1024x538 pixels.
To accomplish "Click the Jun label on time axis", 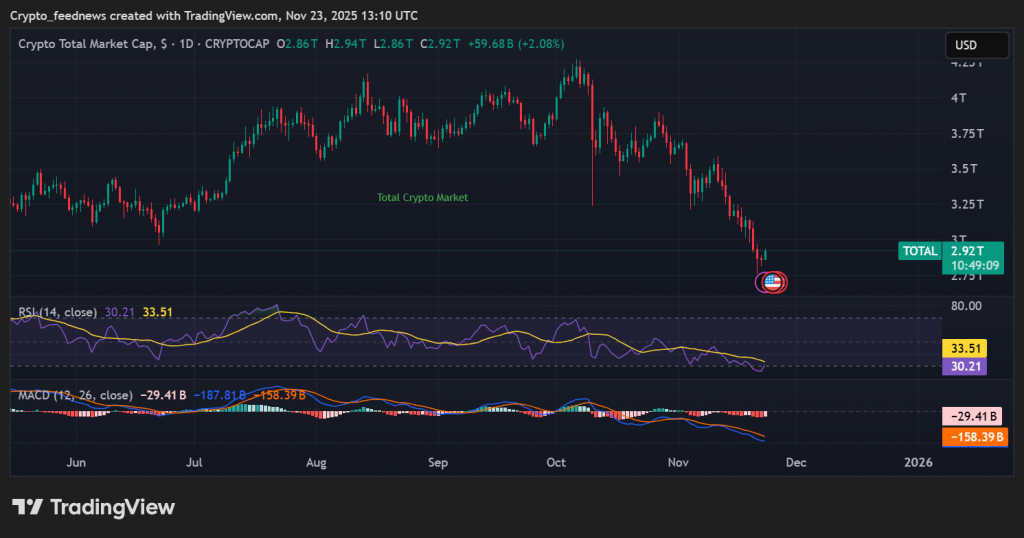I will click(76, 462).
